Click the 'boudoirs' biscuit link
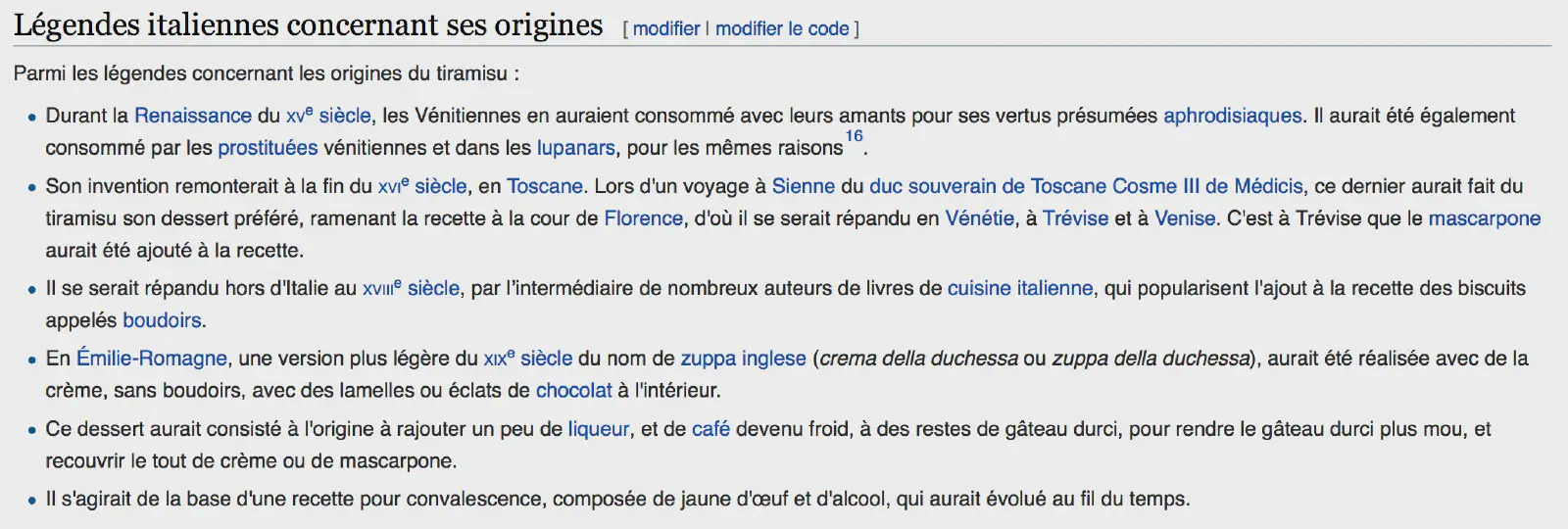The width and height of the screenshot is (1568, 529). coord(162,320)
